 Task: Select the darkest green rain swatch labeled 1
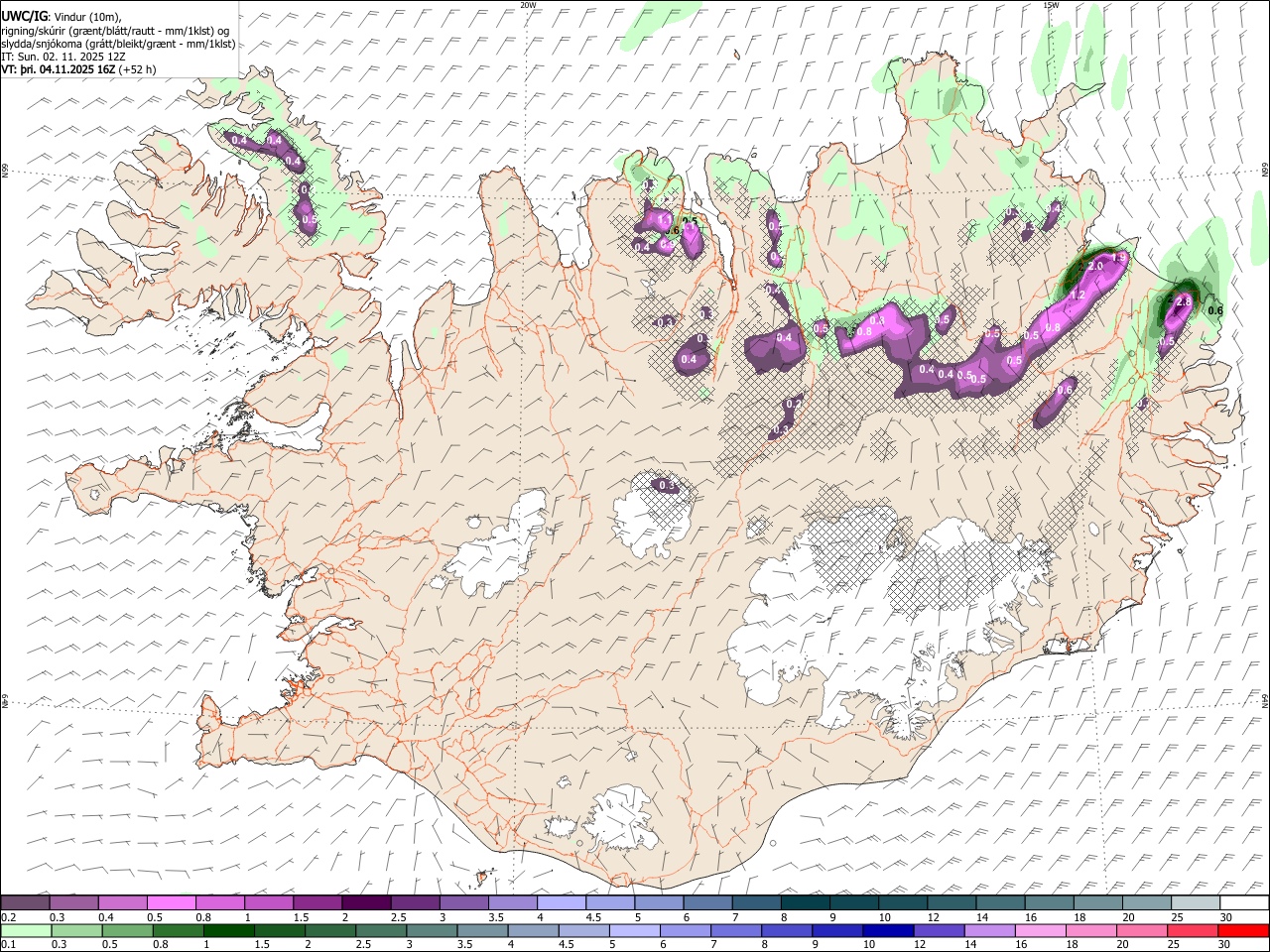pos(228,930)
